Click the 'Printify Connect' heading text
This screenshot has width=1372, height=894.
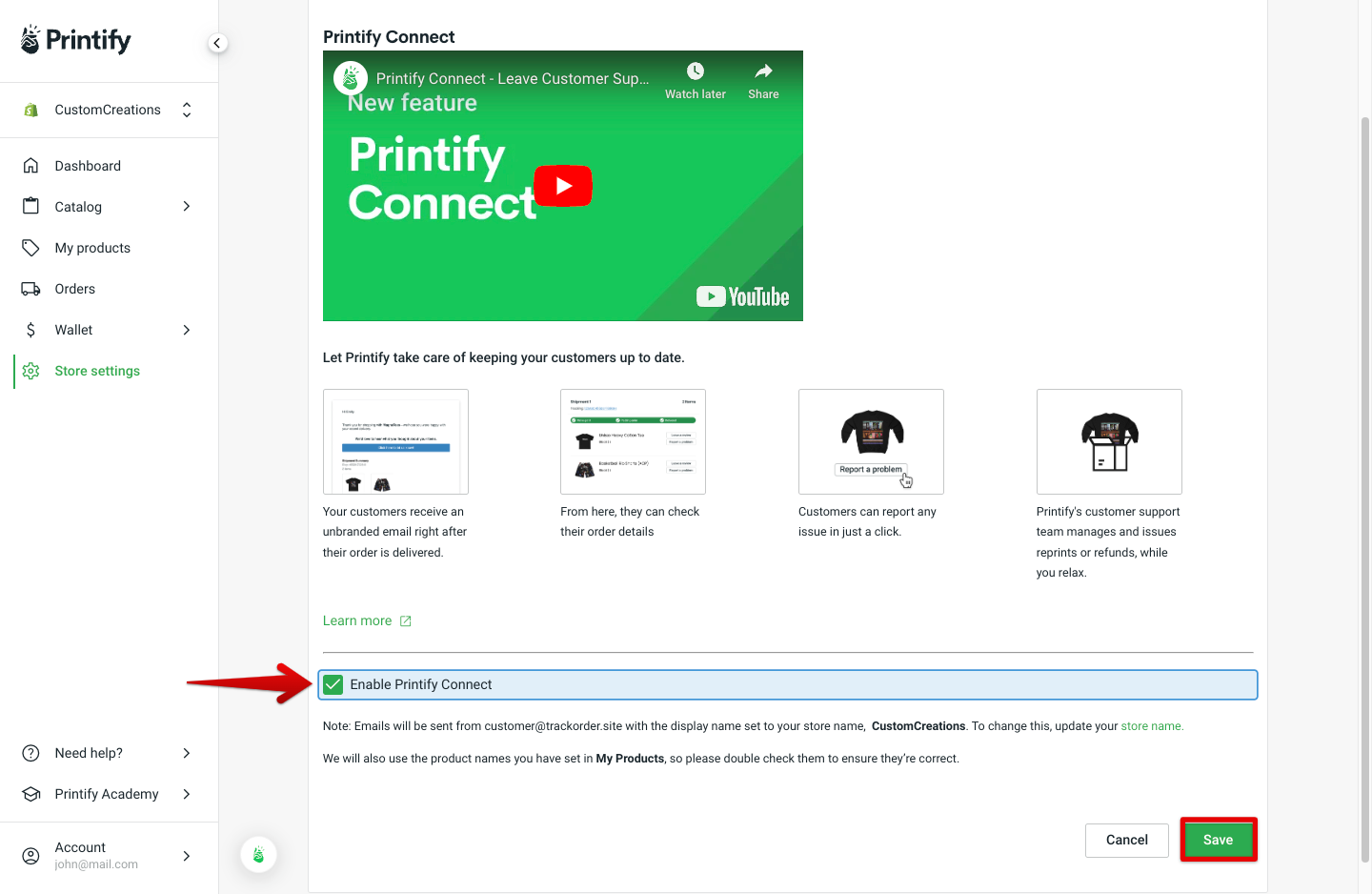tap(389, 37)
